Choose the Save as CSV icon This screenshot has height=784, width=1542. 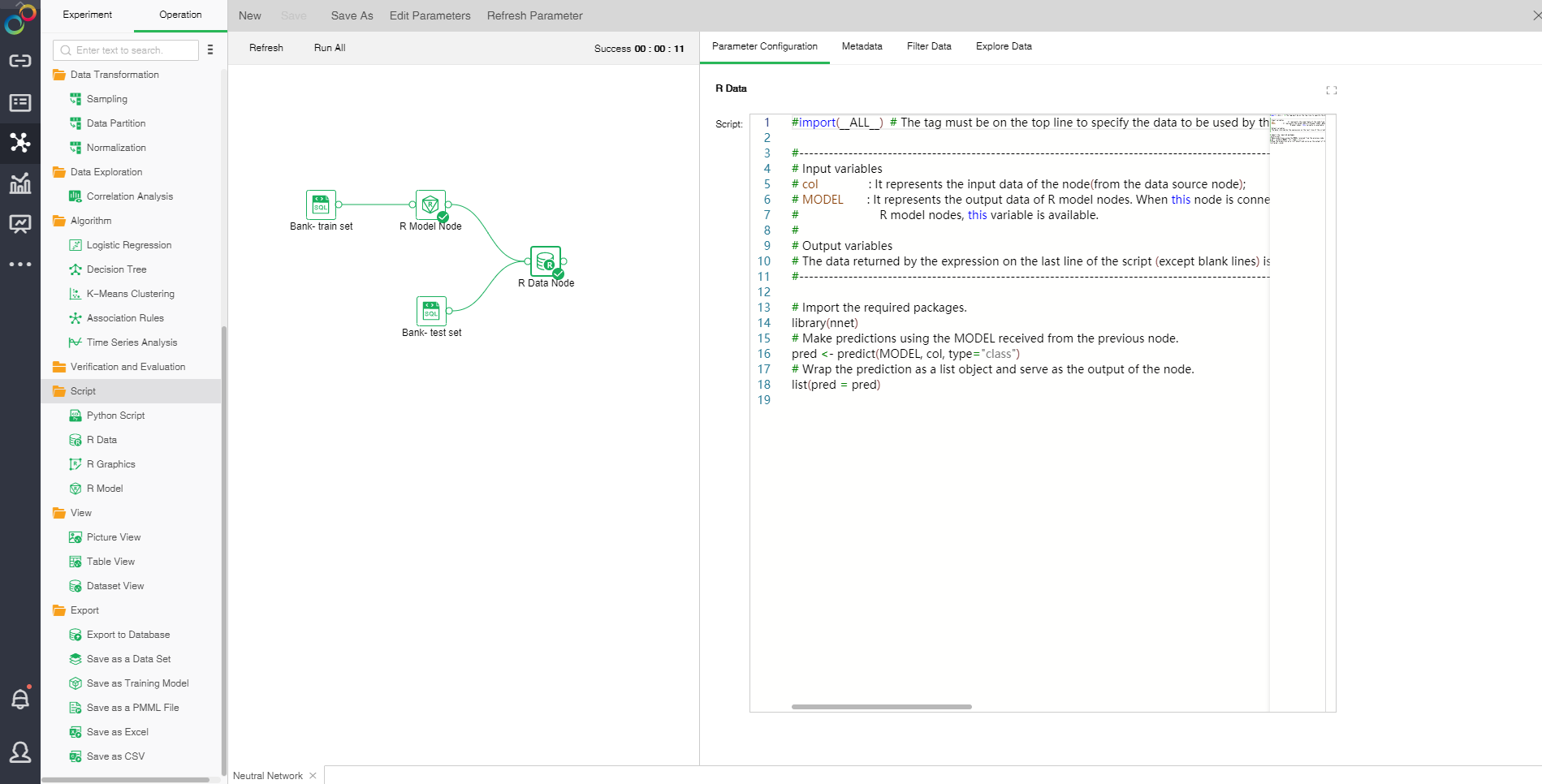click(76, 756)
